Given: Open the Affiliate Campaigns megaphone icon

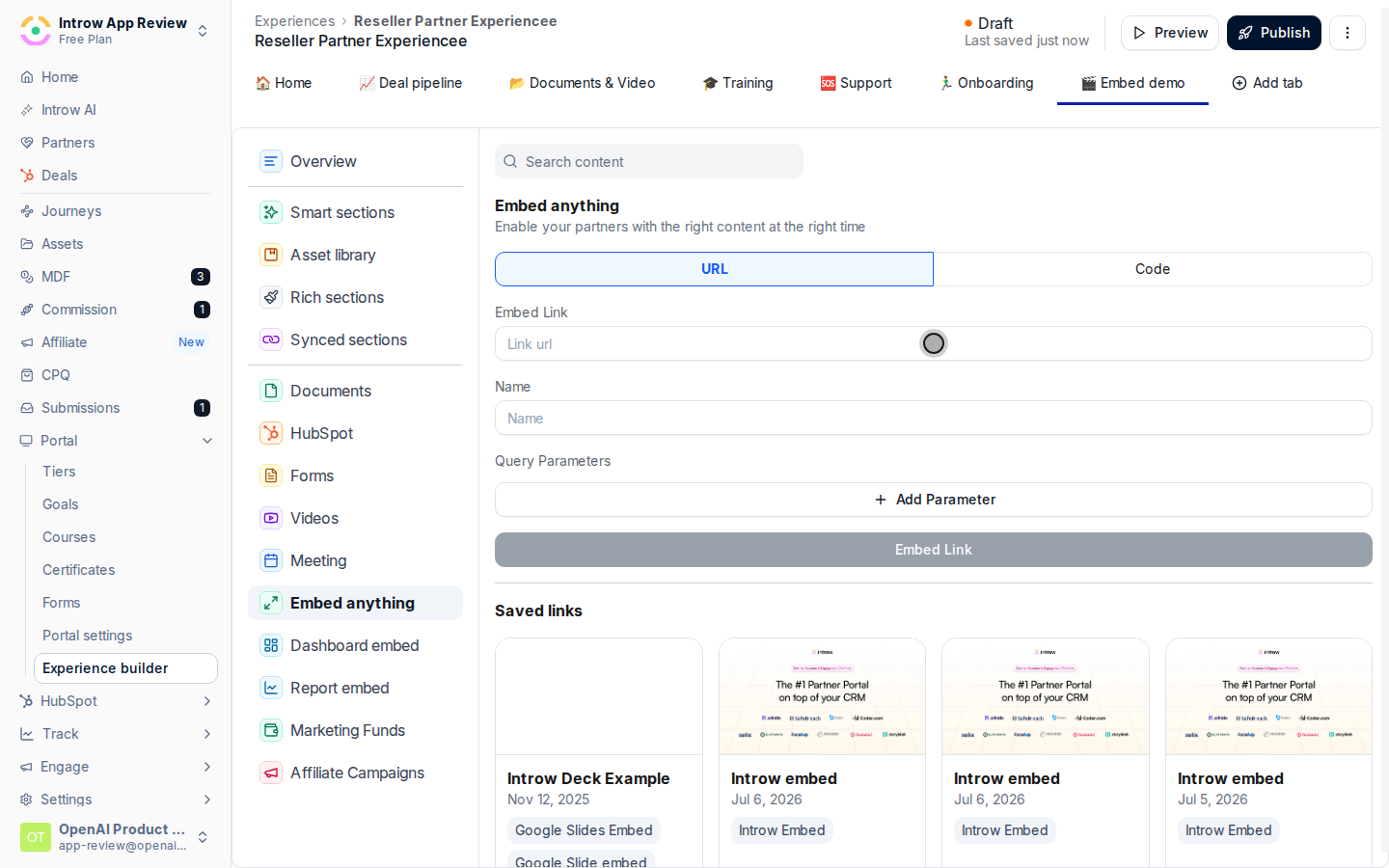Looking at the screenshot, I should coord(271,773).
